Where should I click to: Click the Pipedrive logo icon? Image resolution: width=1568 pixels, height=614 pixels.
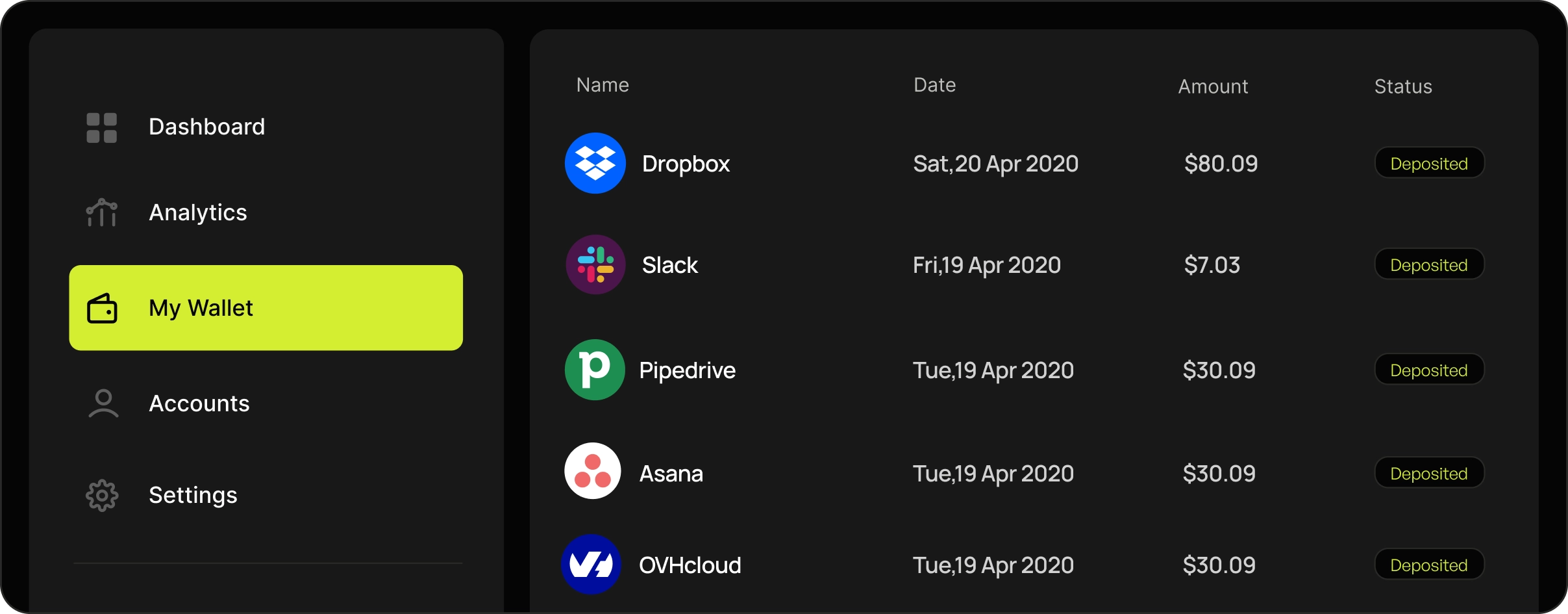point(594,370)
